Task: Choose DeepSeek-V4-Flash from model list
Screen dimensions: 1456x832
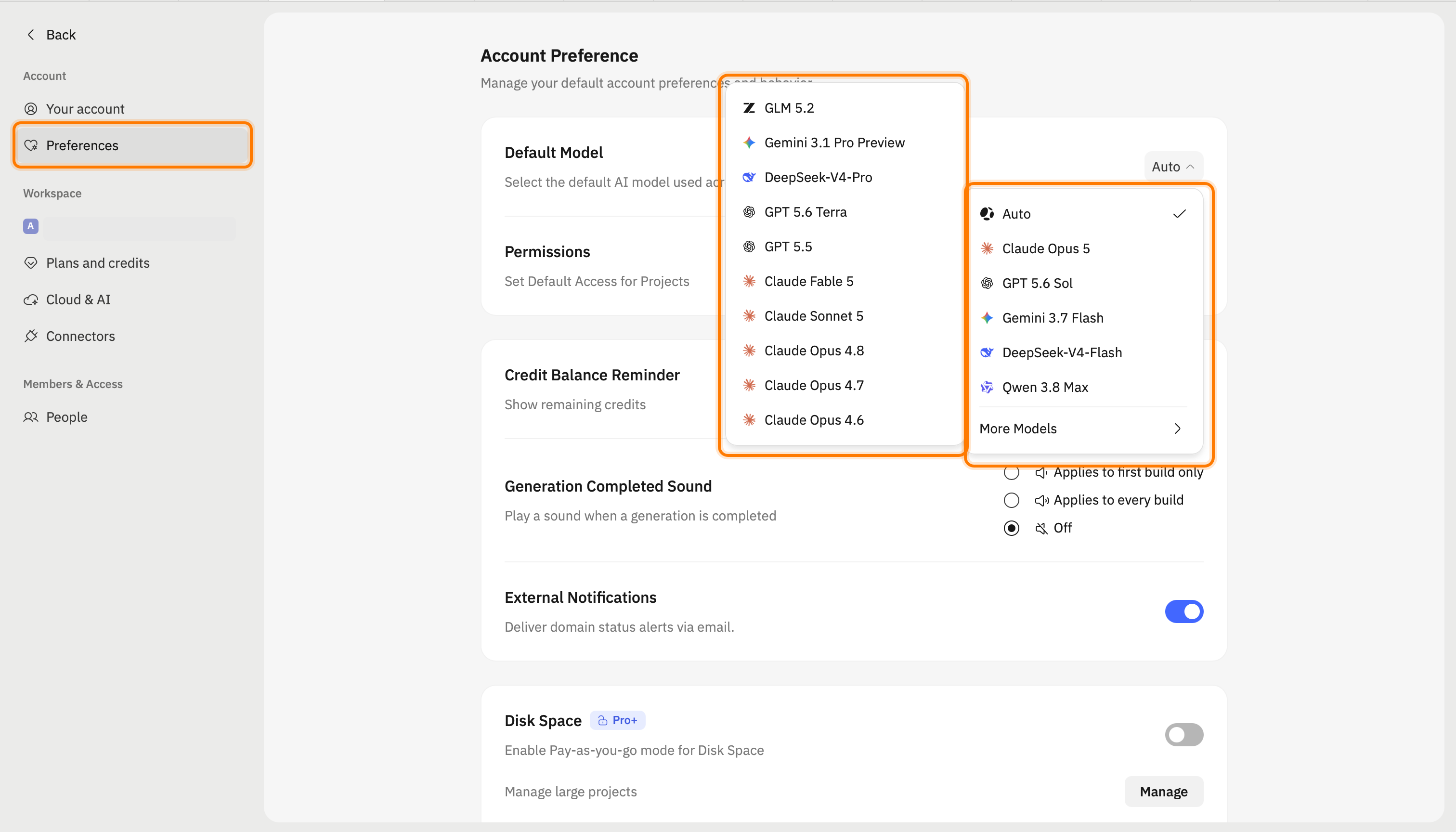Action: pos(1083,352)
